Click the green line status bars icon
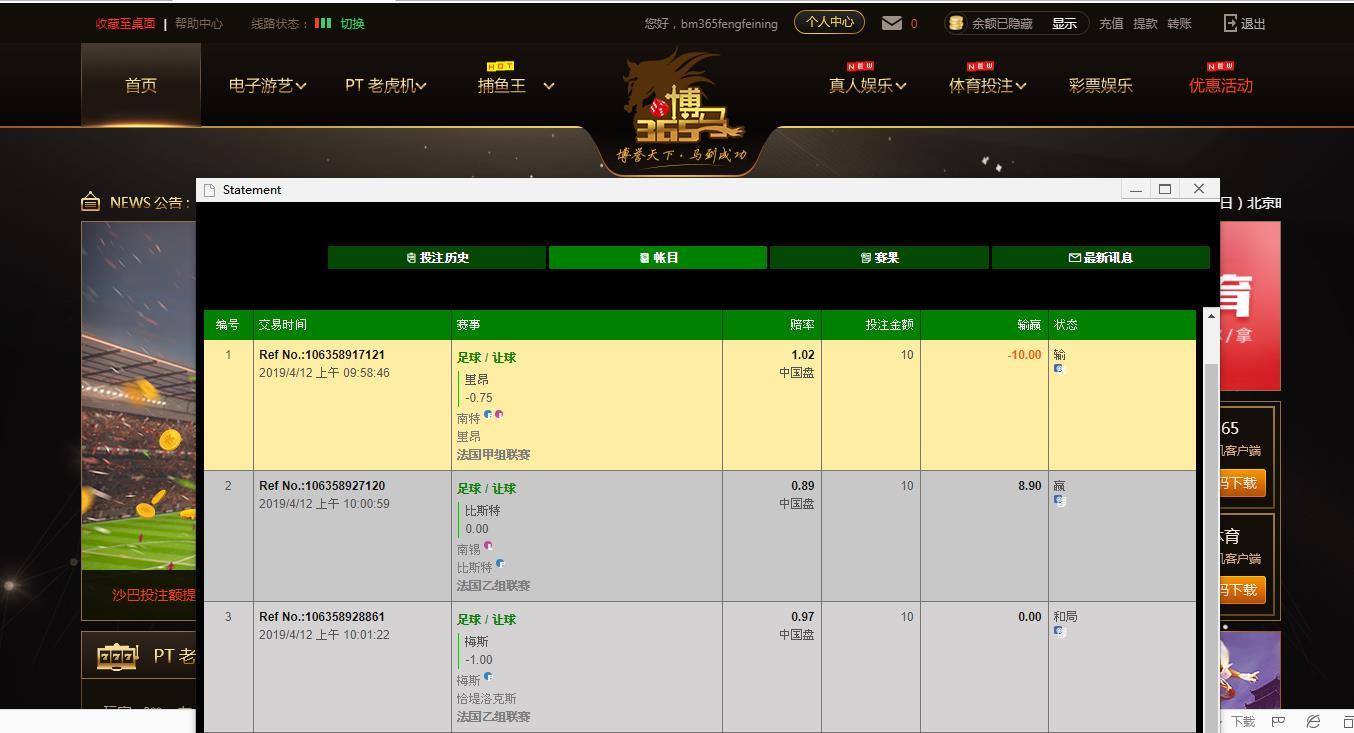Image resolution: width=1354 pixels, height=733 pixels. click(x=323, y=23)
